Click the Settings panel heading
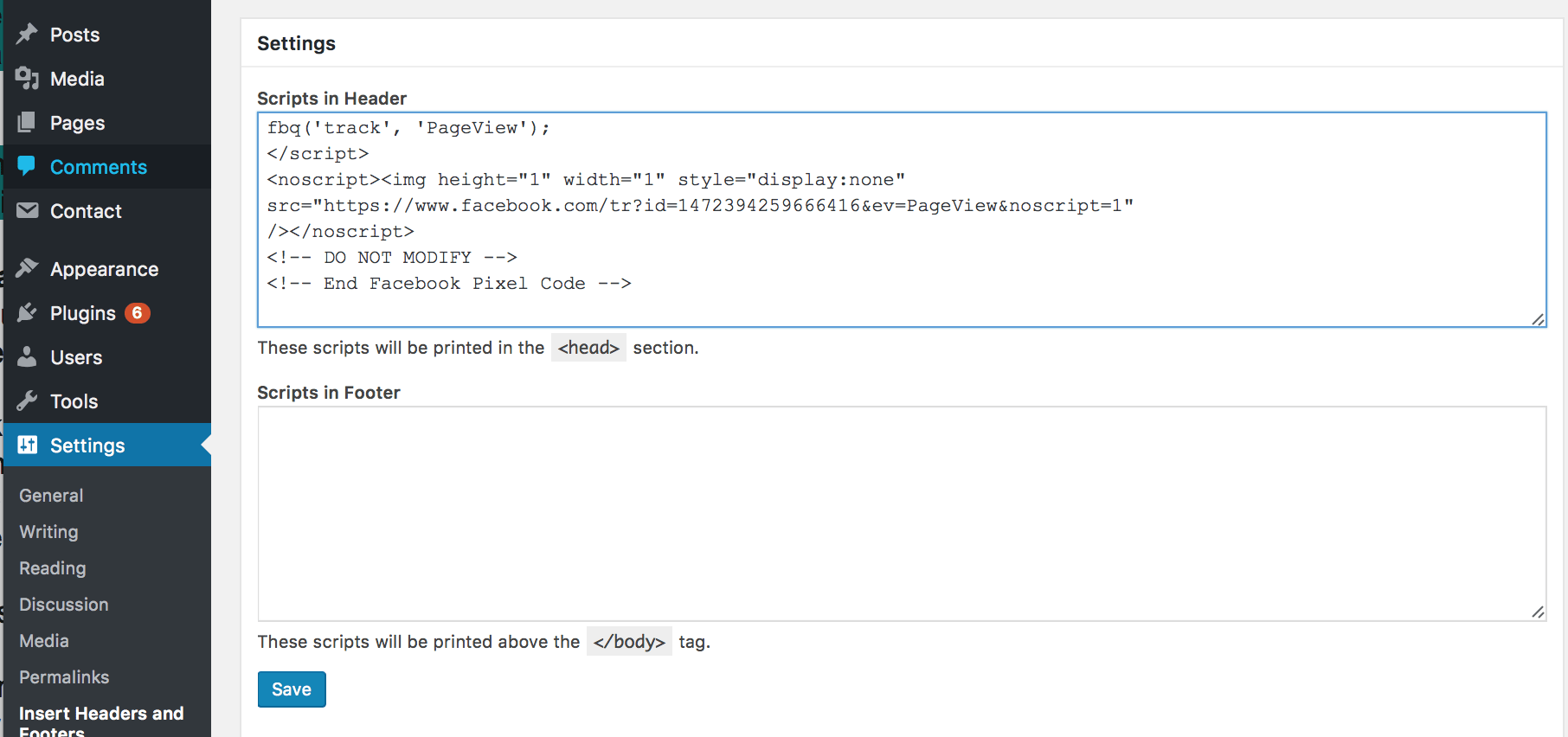Viewport: 1568px width, 737px height. click(x=296, y=43)
